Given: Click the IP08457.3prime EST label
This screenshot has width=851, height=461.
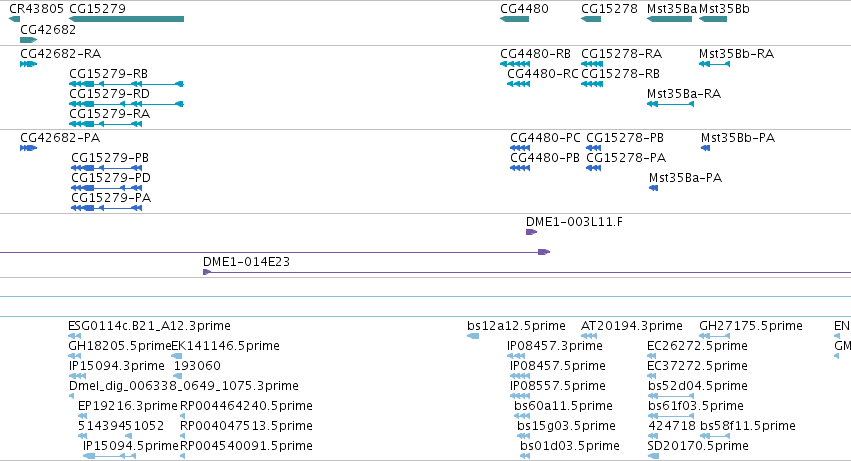Looking at the screenshot, I should coord(555,346).
